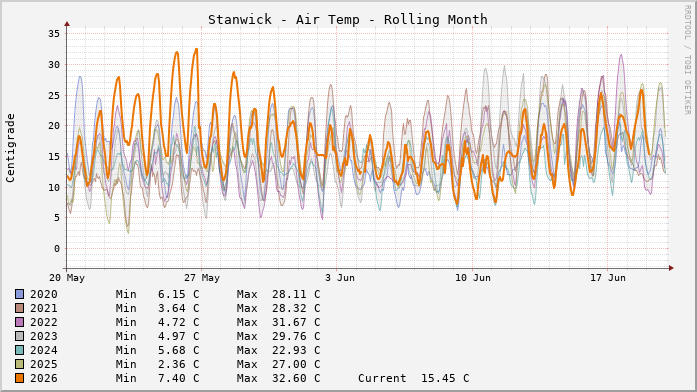Click the '27 May' x-axis date label

coord(202,278)
